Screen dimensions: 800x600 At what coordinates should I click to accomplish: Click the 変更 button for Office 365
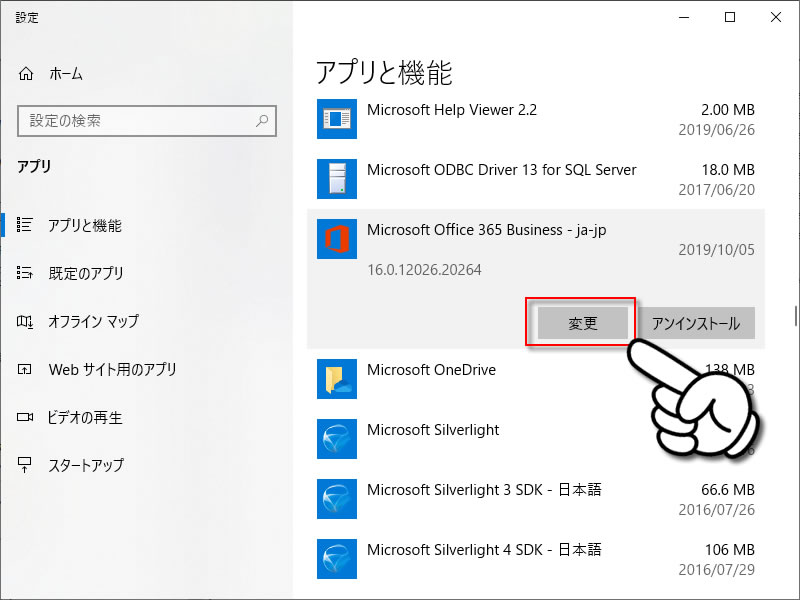click(x=583, y=323)
